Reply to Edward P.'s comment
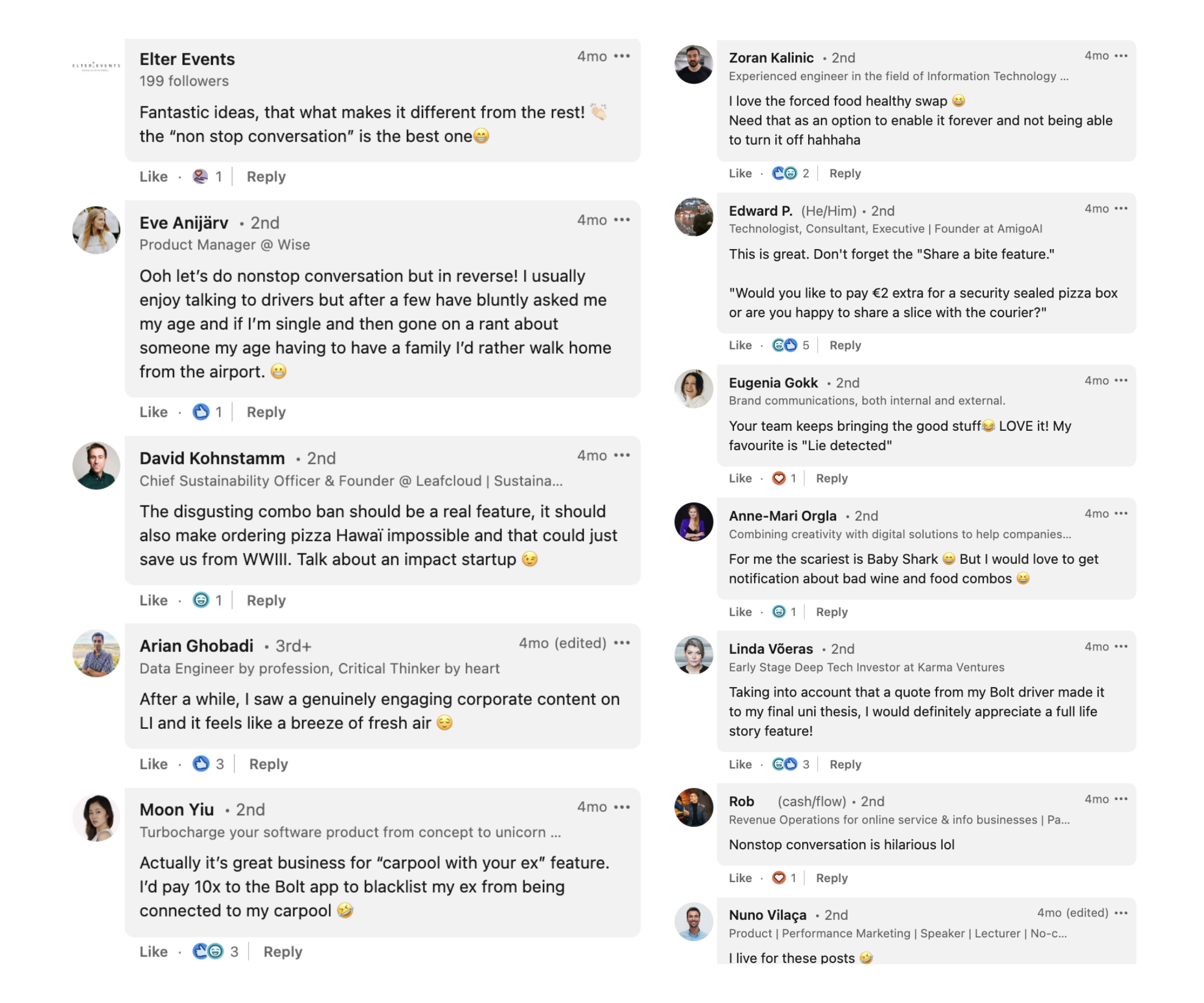Image resolution: width=1204 pixels, height=1003 pixels. (x=845, y=345)
